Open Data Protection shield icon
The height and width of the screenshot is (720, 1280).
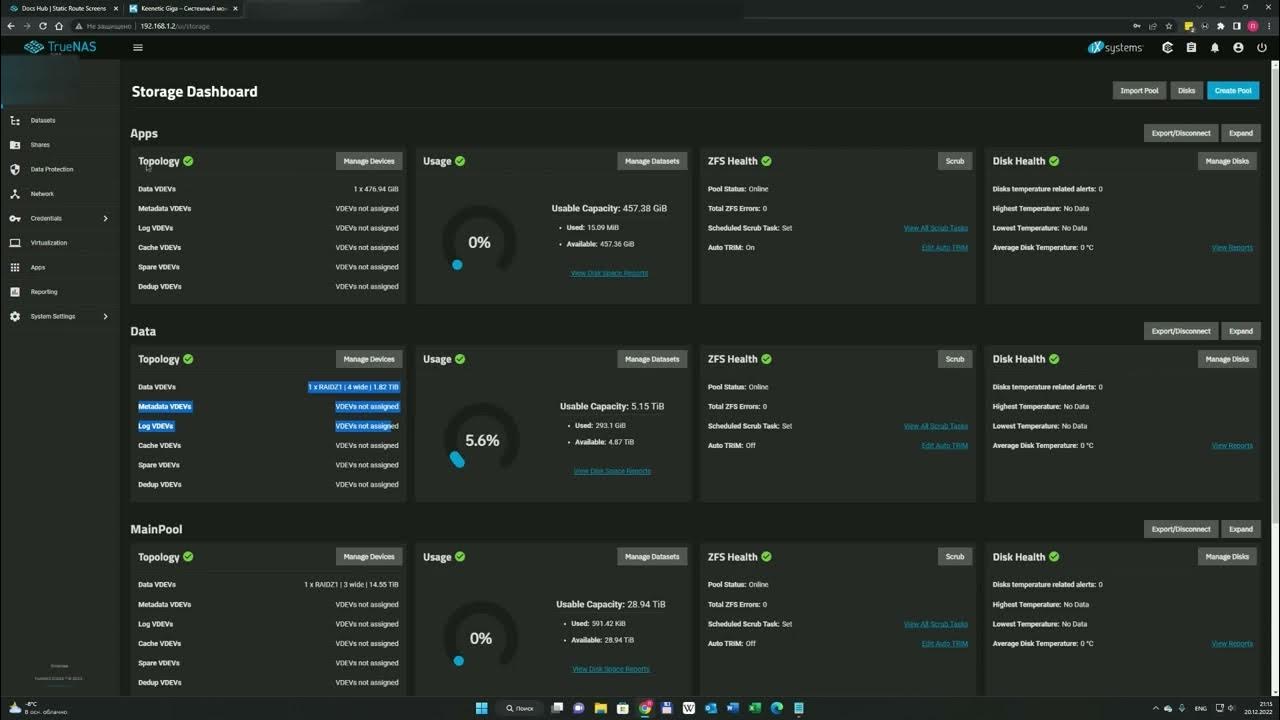(15, 169)
